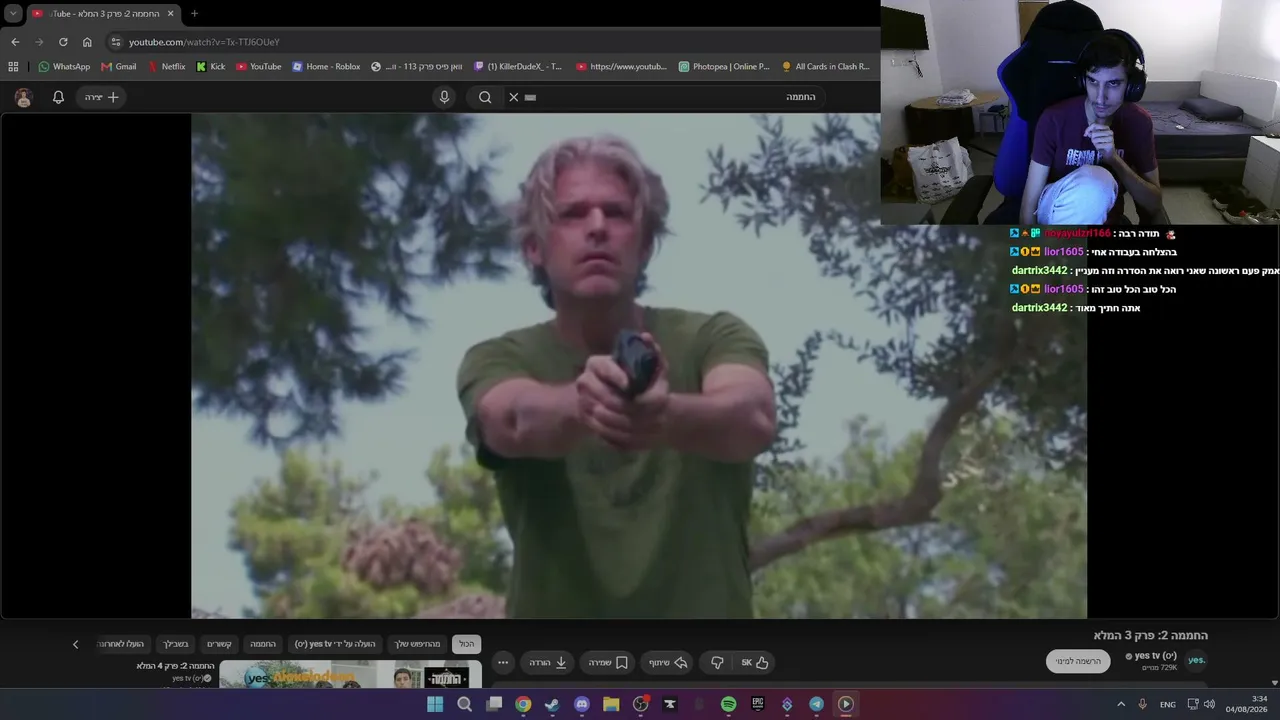This screenshot has height=720, width=1280.
Task: Open the KillerDudeX Twitch bookmark
Action: (x=518, y=67)
